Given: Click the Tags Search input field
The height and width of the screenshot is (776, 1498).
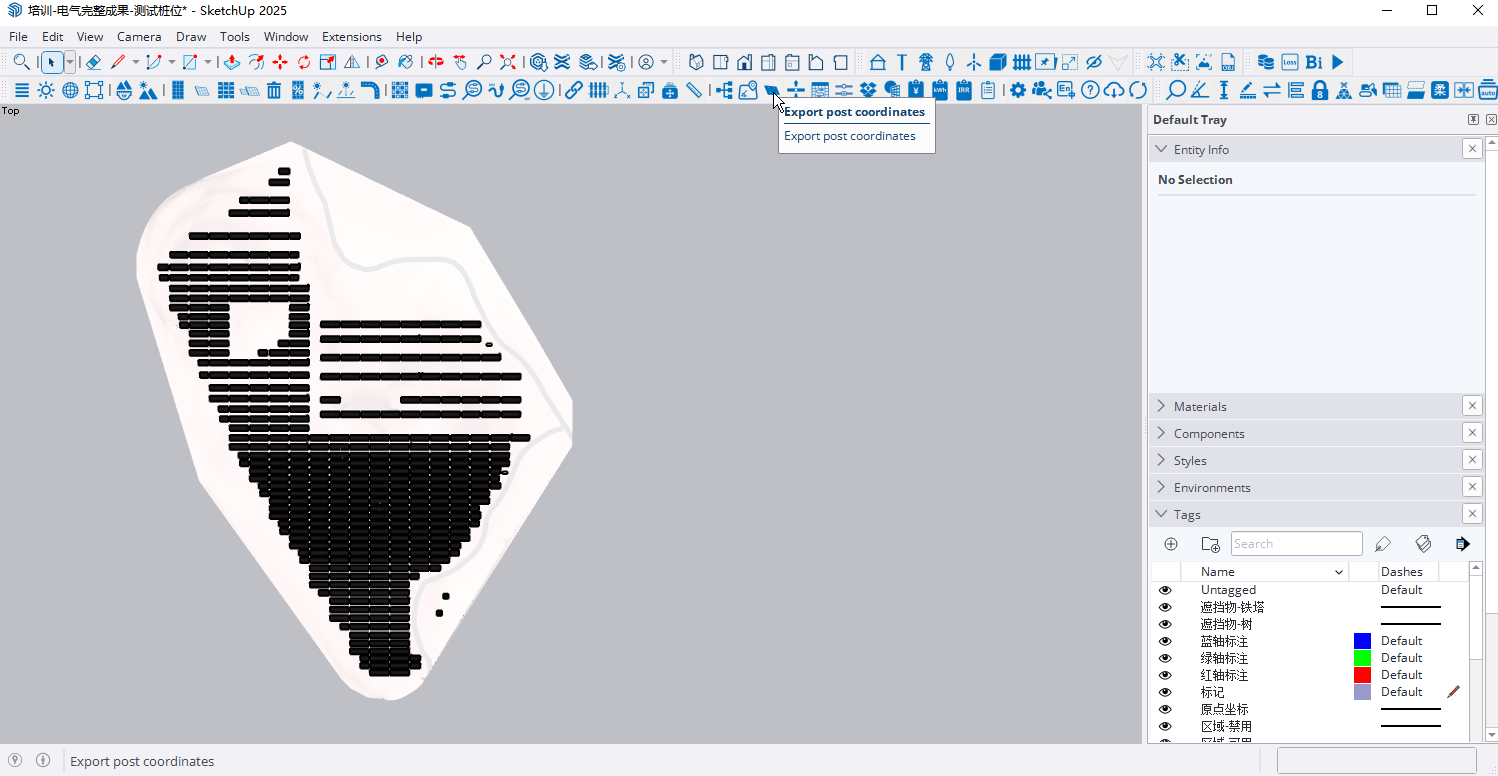Looking at the screenshot, I should click(x=1296, y=544).
